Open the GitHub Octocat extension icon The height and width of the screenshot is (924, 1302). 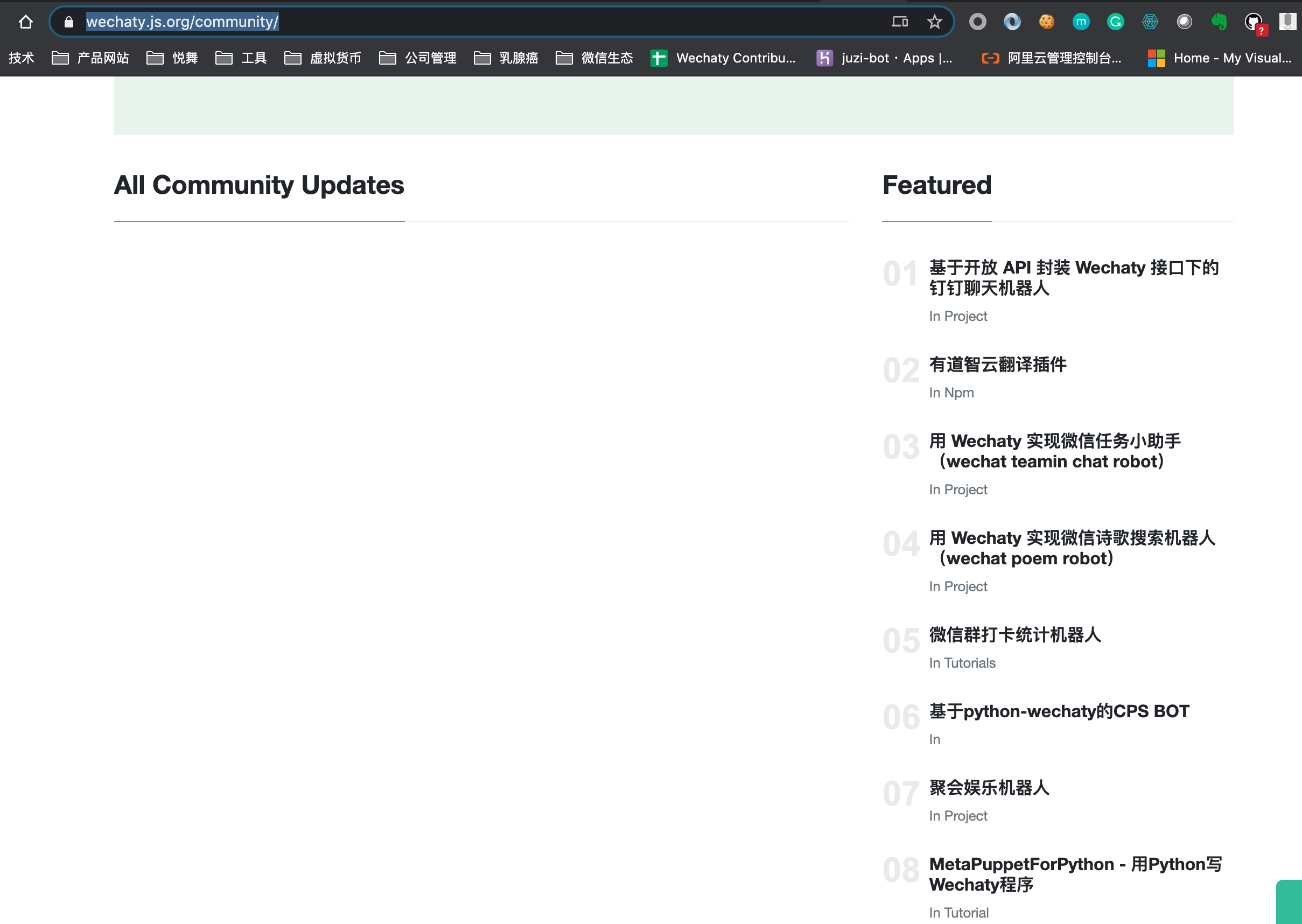click(1255, 23)
